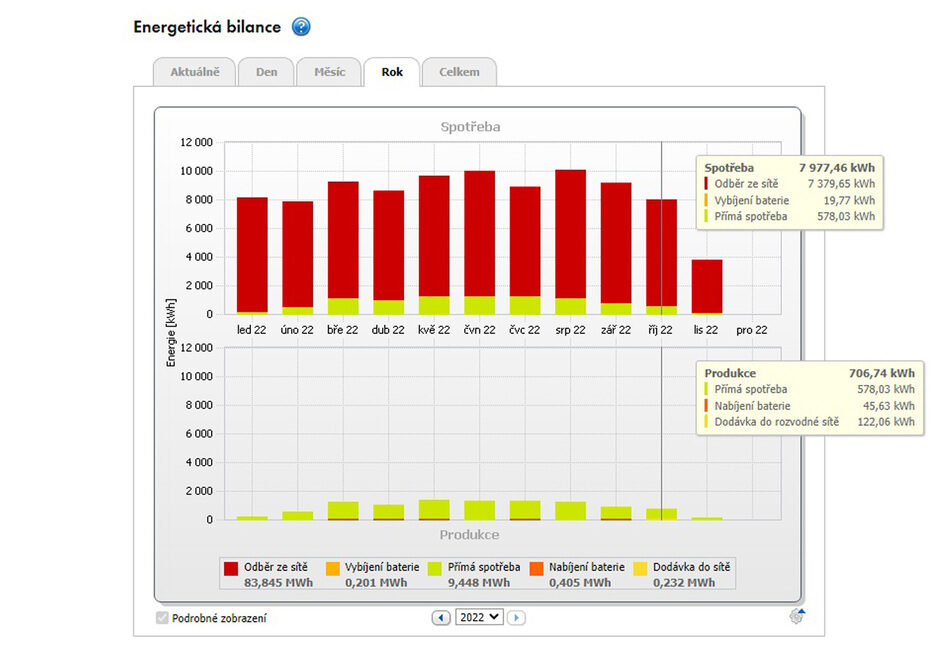Viewport: 950px width, 650px height.
Task: Open the 2022 year dropdown
Action: [x=478, y=618]
